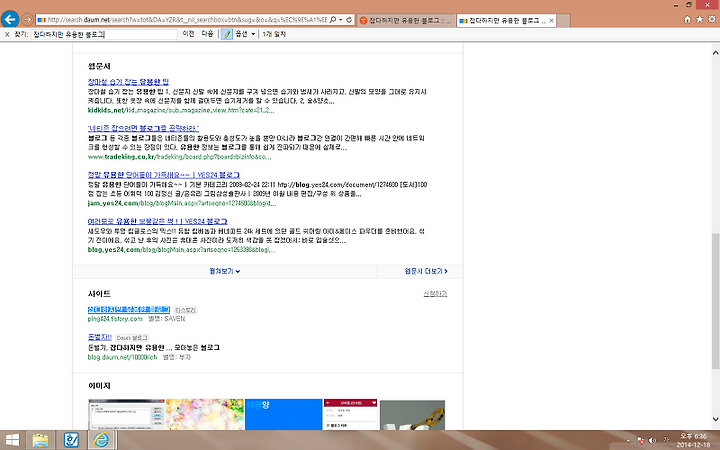This screenshot has height=450, width=720.
Task: Click the red-marked tray icon before the speaker
Action: point(641,440)
